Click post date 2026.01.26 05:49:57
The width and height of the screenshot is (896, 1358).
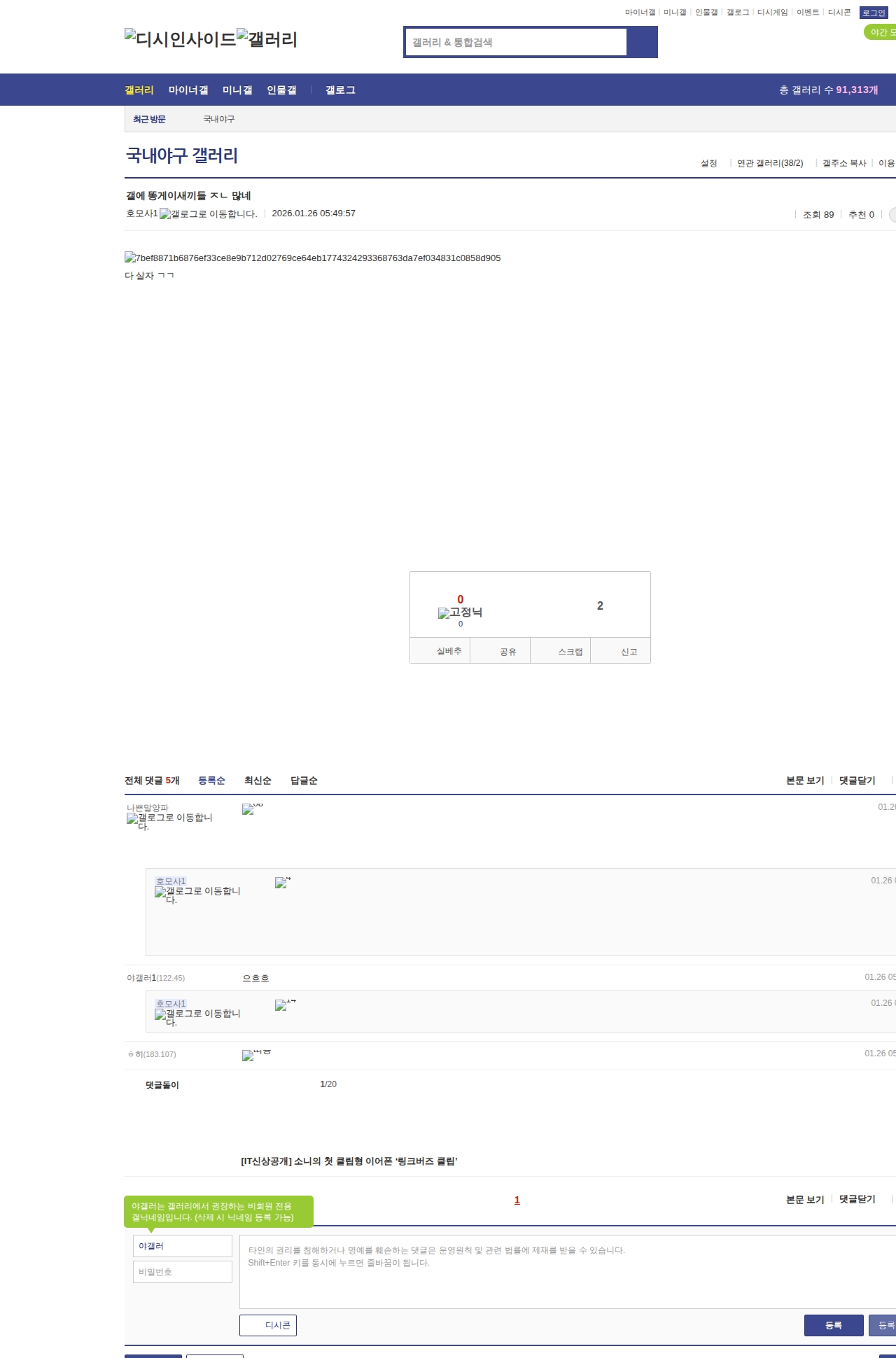[x=314, y=213]
